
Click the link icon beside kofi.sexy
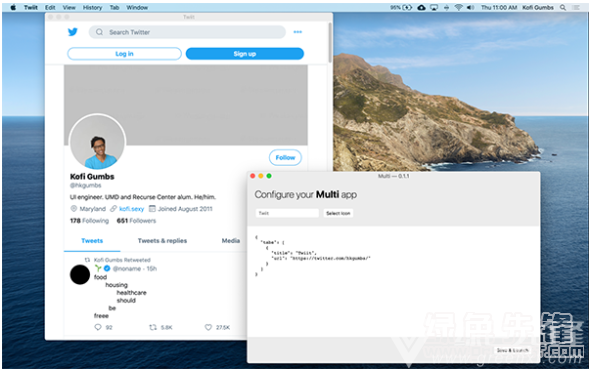point(113,209)
